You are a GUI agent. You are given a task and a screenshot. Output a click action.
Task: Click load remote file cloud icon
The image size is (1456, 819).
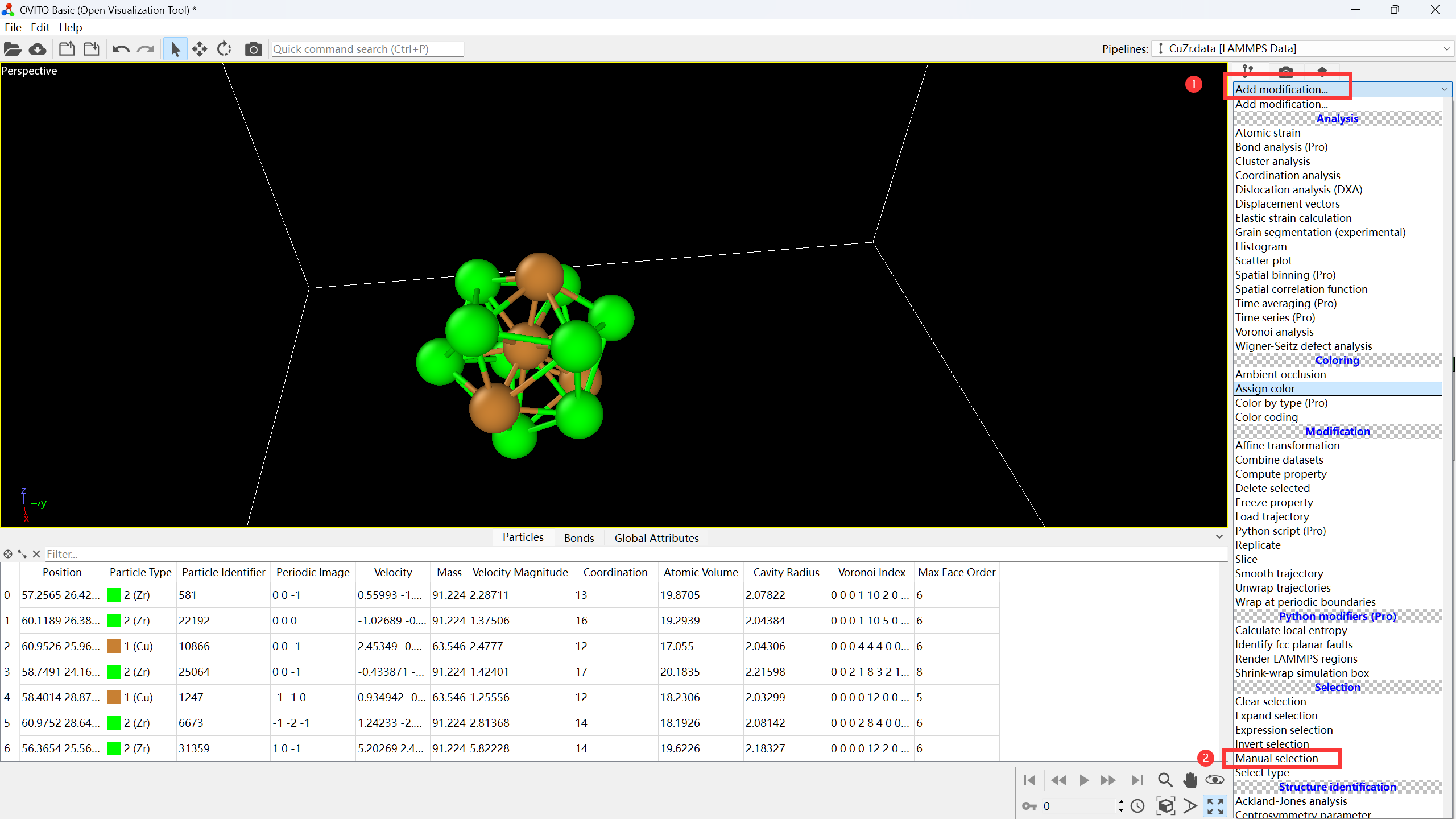38,49
